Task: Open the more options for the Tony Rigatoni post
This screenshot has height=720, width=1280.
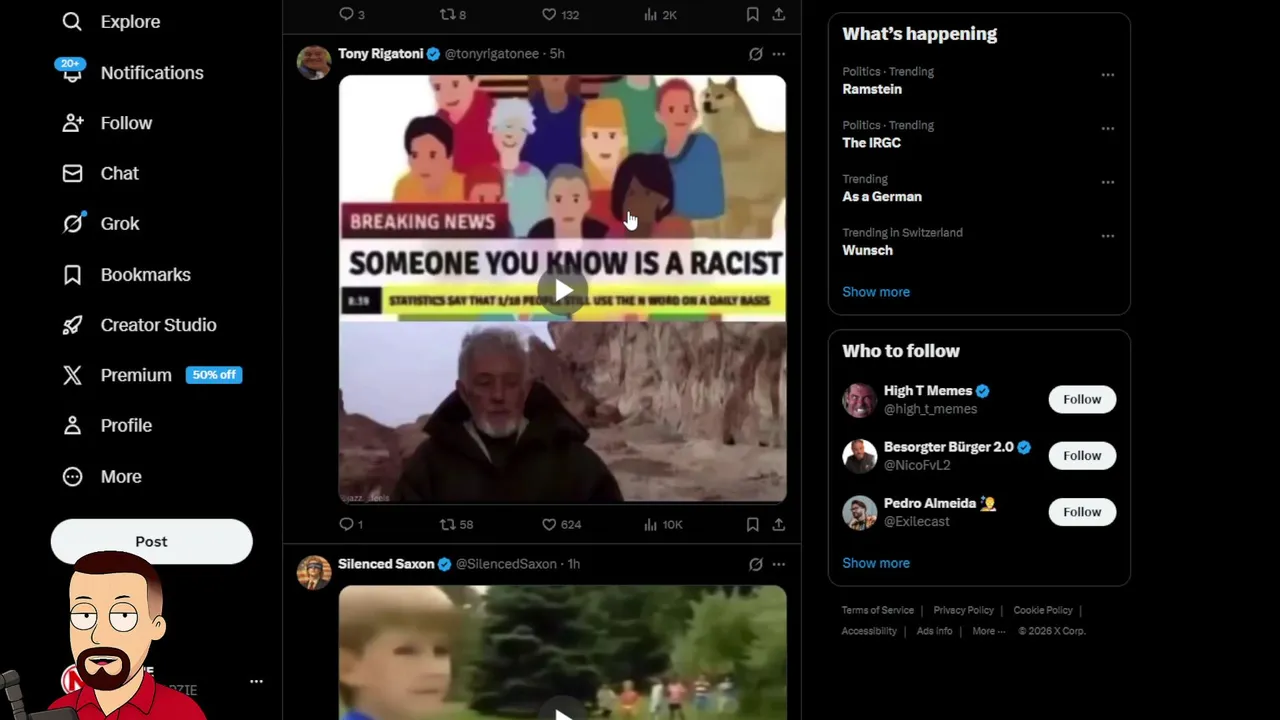Action: point(778,54)
